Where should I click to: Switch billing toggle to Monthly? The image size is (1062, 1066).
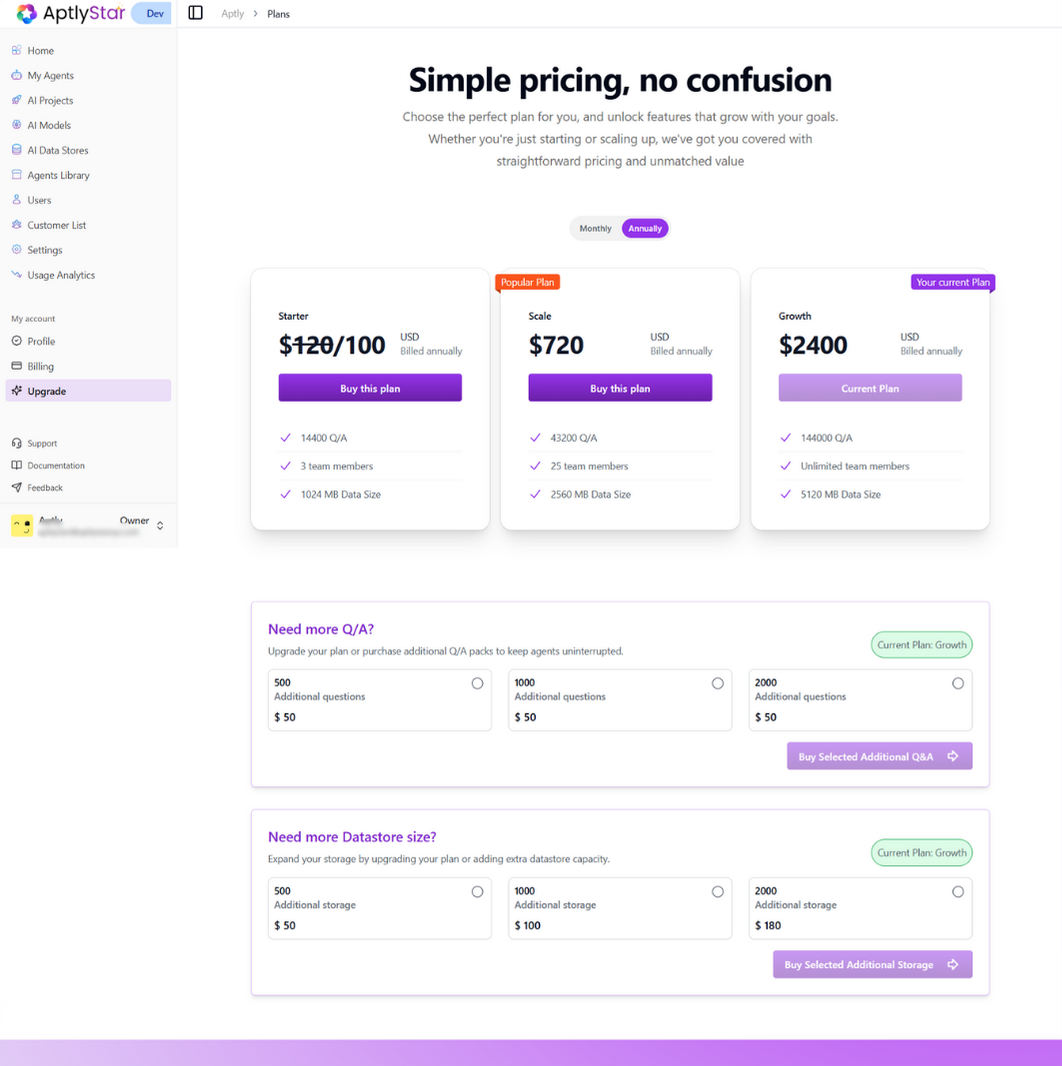point(595,228)
